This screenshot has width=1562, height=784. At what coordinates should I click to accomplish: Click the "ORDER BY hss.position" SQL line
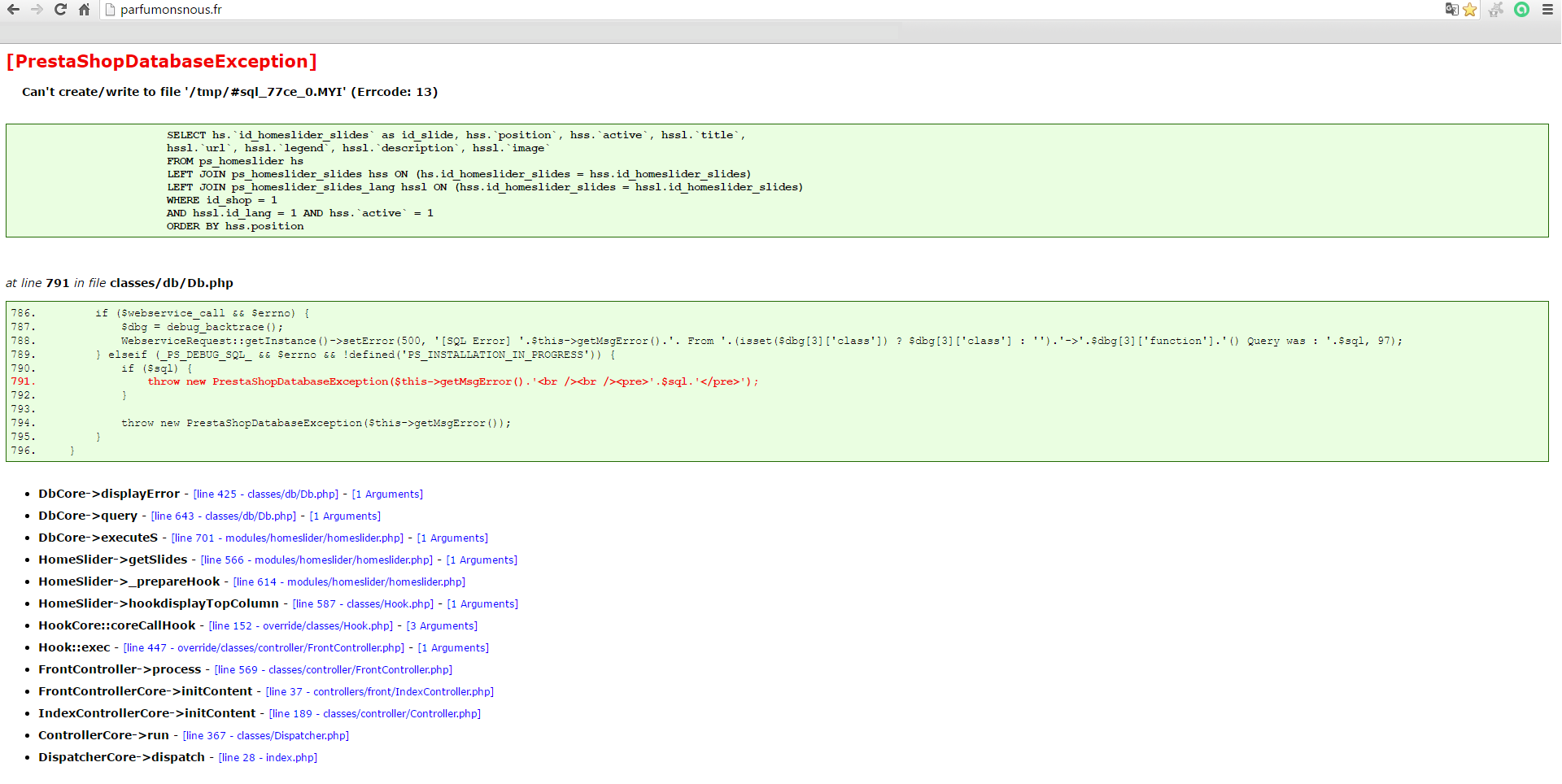235,226
